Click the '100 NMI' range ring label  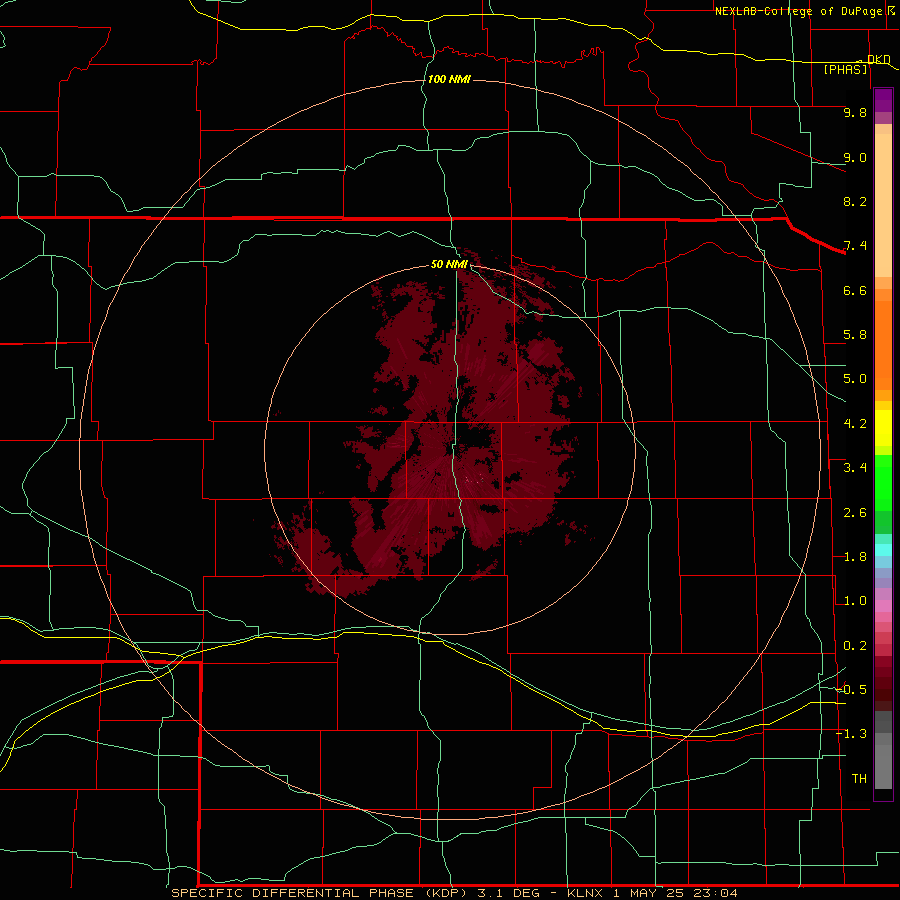(449, 79)
